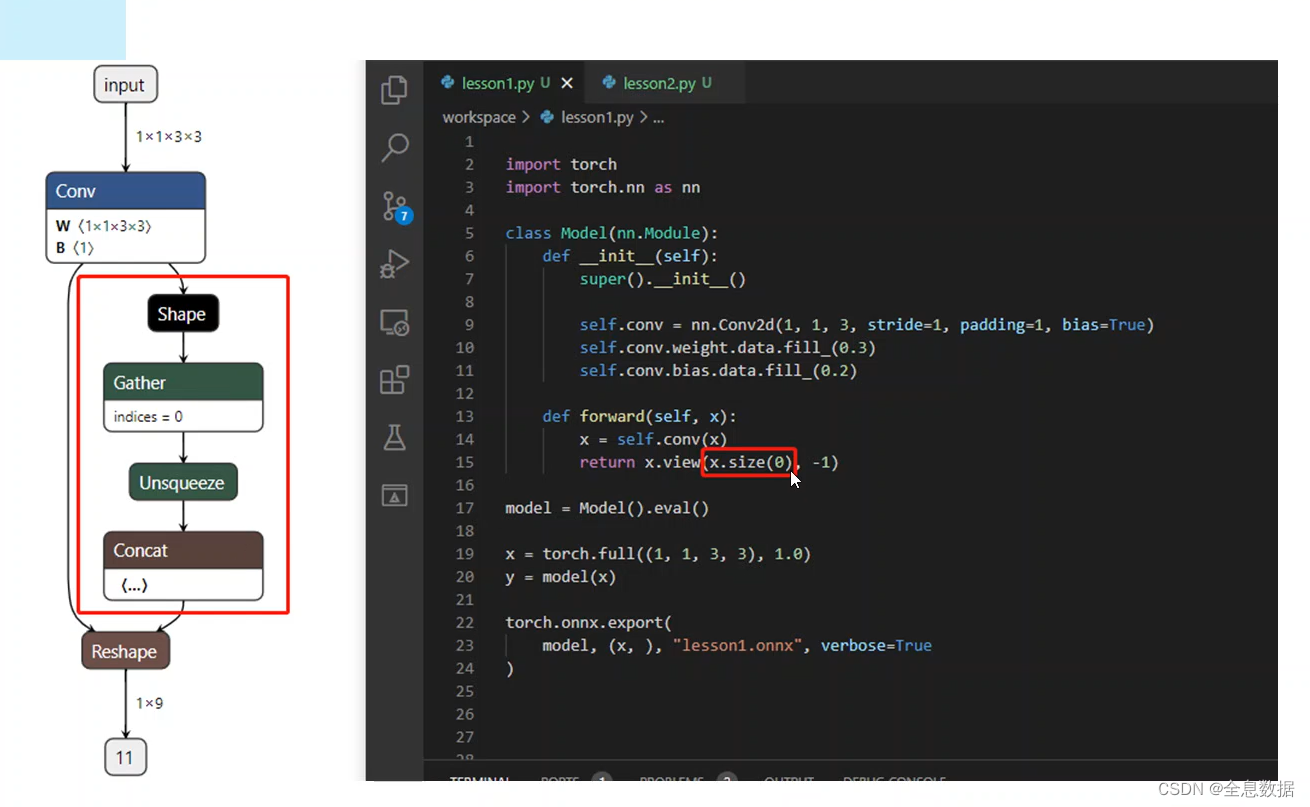Click 'def __init__(self):' on line 6
This screenshot has height=807, width=1310.
point(630,256)
